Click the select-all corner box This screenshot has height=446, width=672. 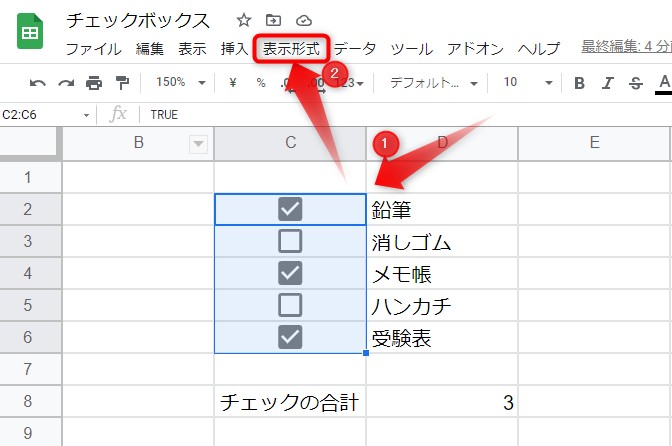pyautogui.click(x=29, y=143)
